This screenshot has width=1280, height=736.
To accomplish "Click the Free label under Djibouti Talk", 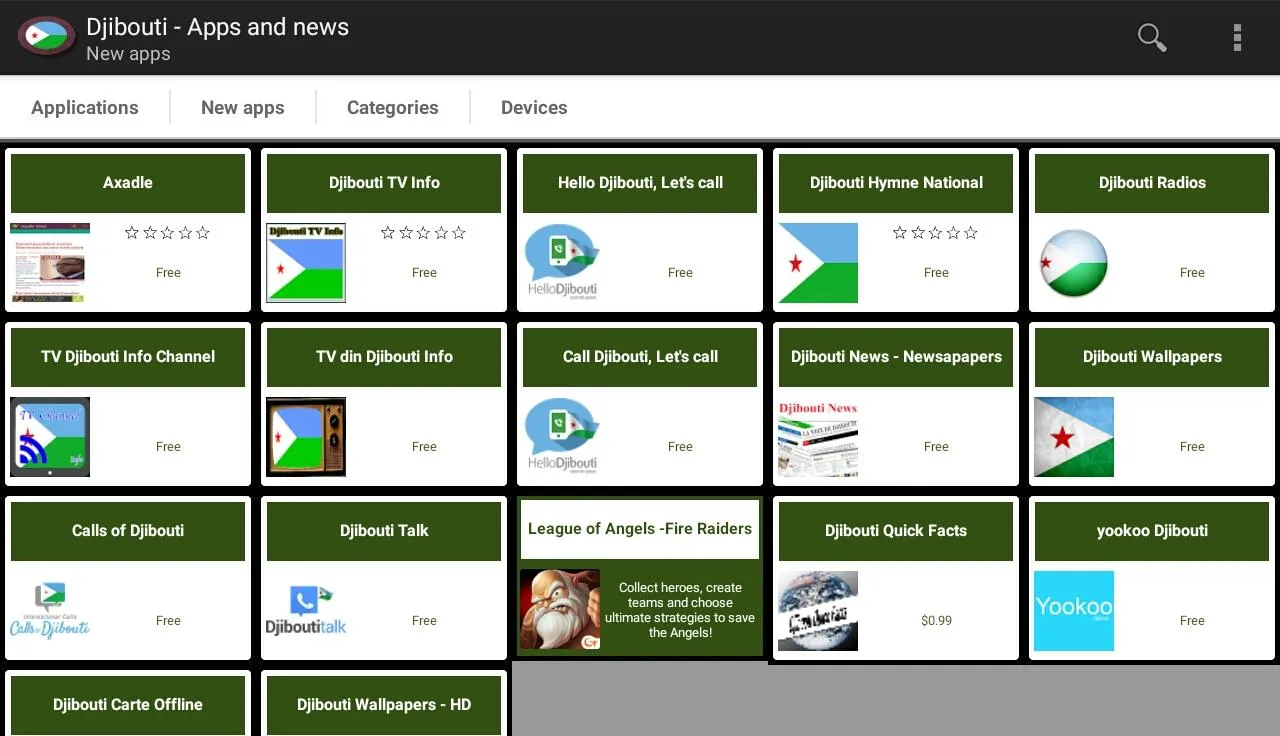I will [x=424, y=620].
